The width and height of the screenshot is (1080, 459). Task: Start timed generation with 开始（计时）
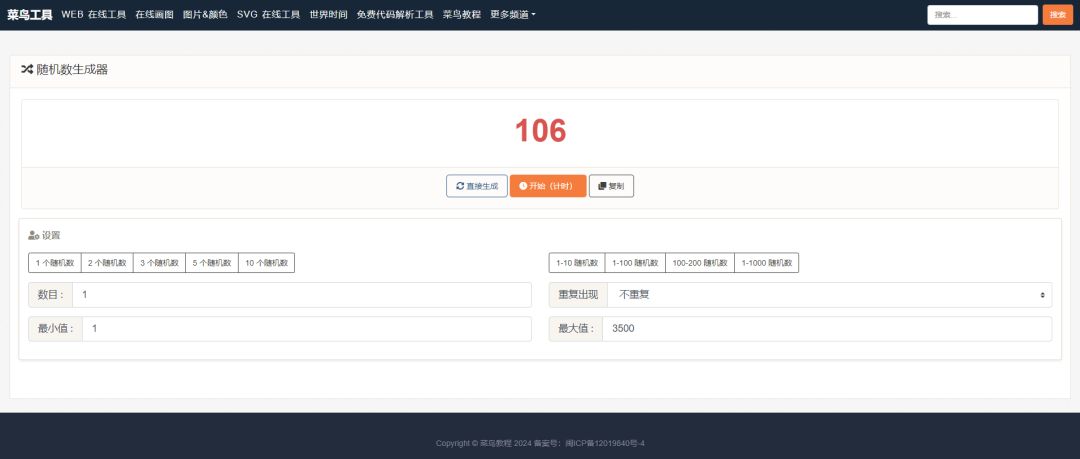(x=548, y=186)
